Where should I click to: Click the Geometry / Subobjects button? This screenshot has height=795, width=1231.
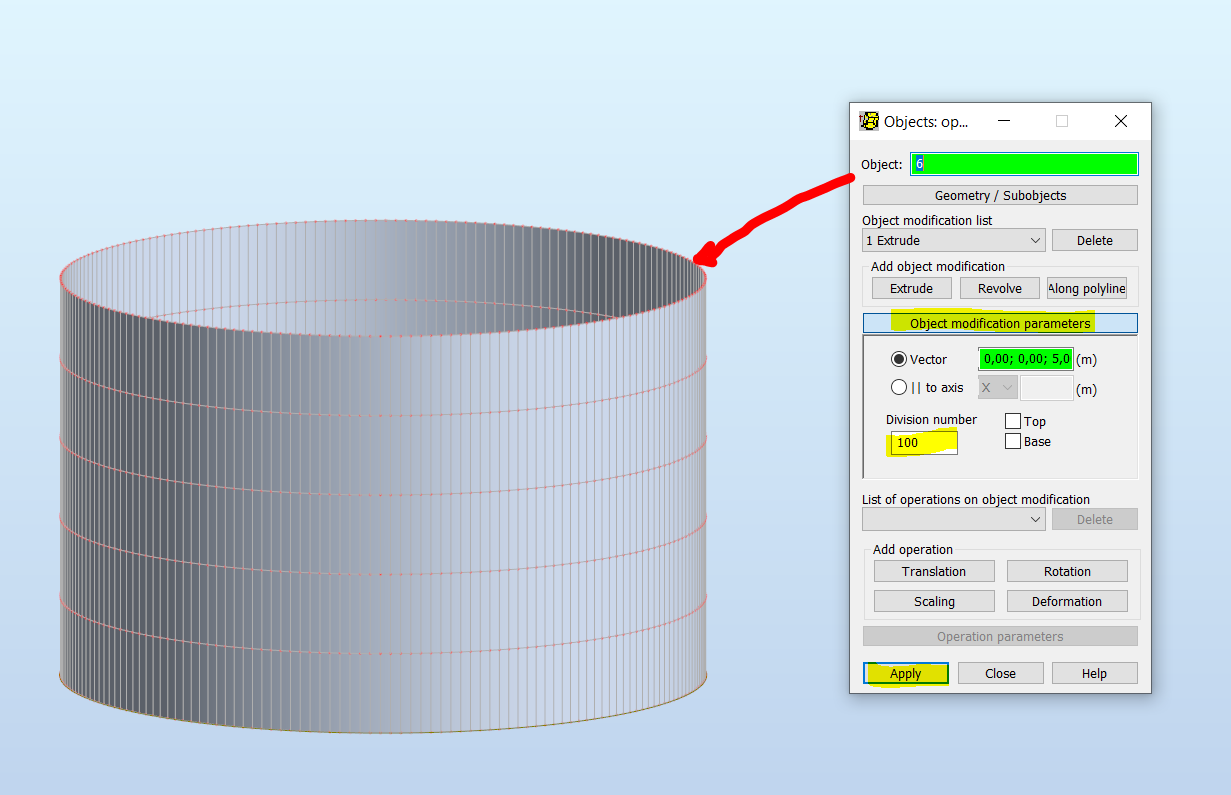point(999,194)
